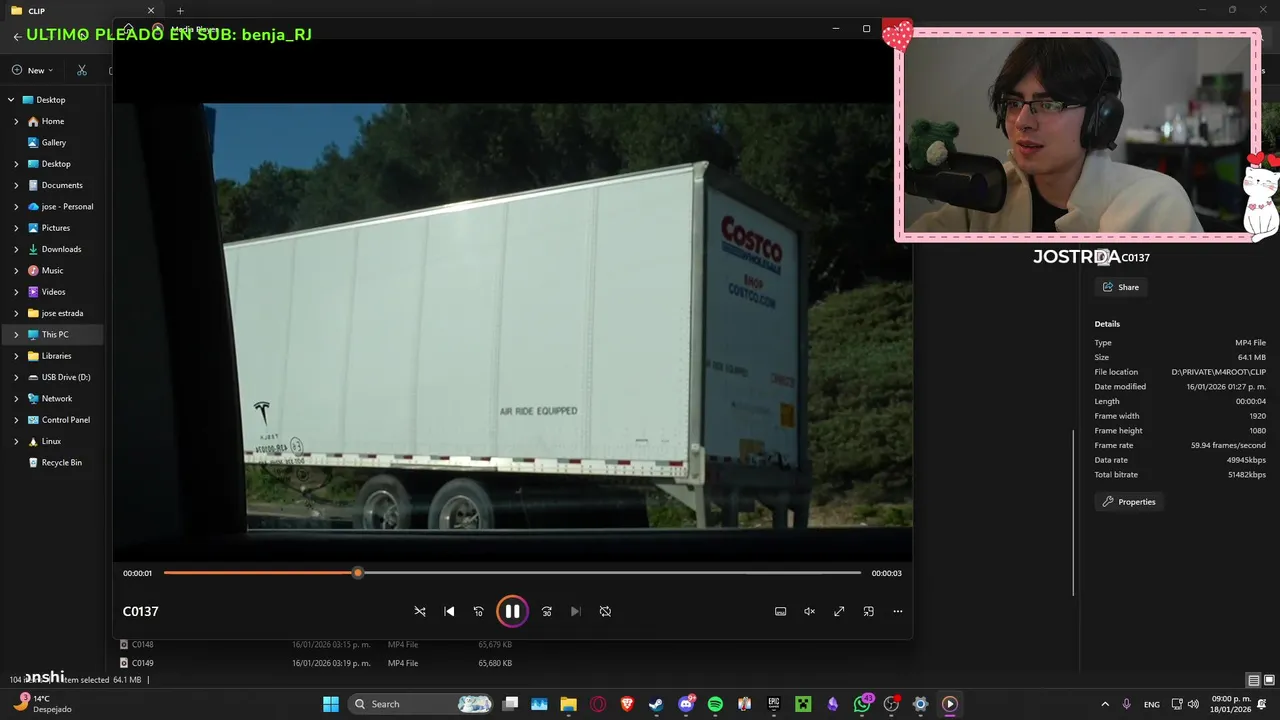Screen dimensions: 1280x720
Task: Skip forward 30 seconds
Action: coord(546,611)
